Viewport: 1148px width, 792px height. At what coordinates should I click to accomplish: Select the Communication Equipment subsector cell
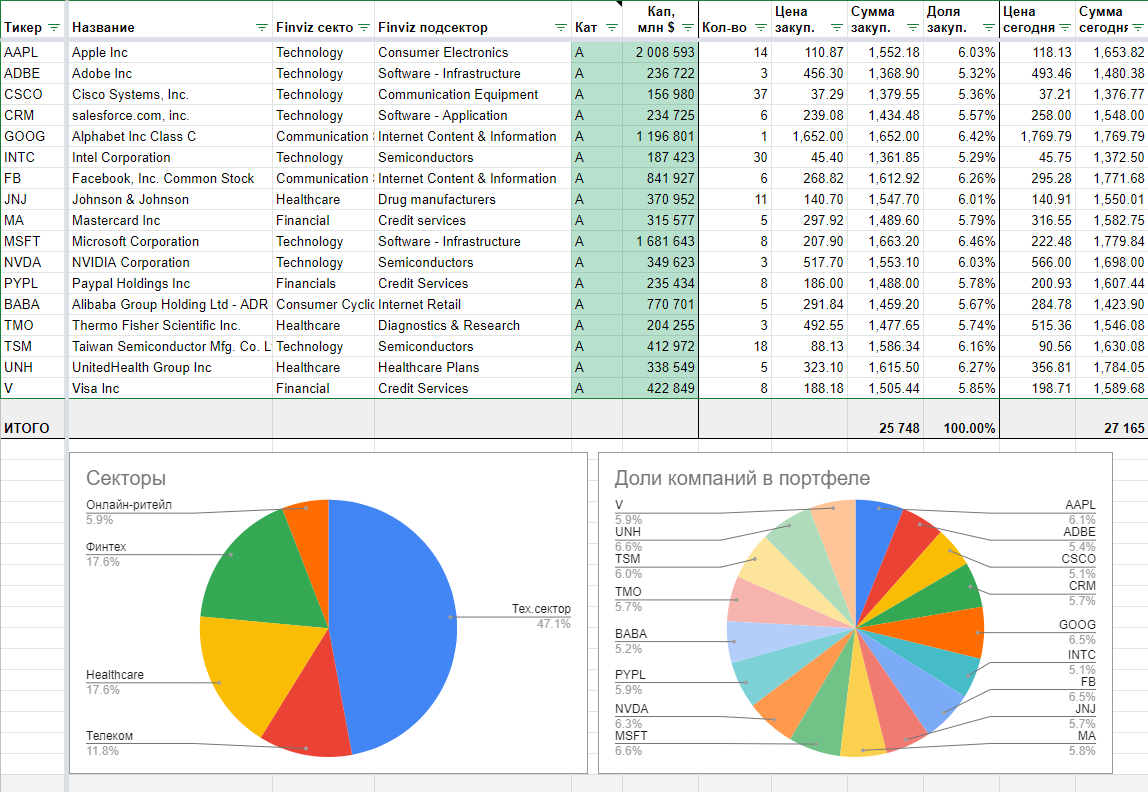coord(472,94)
